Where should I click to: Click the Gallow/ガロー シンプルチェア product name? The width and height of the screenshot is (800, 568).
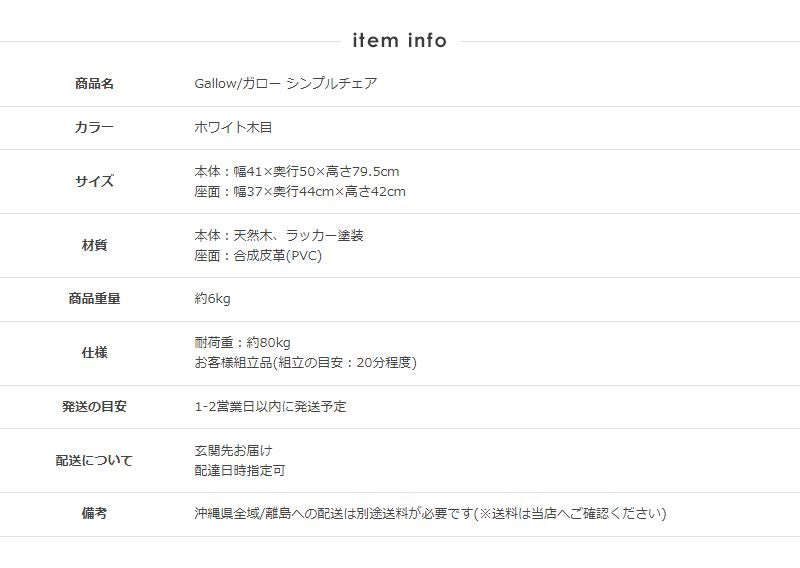[286, 84]
